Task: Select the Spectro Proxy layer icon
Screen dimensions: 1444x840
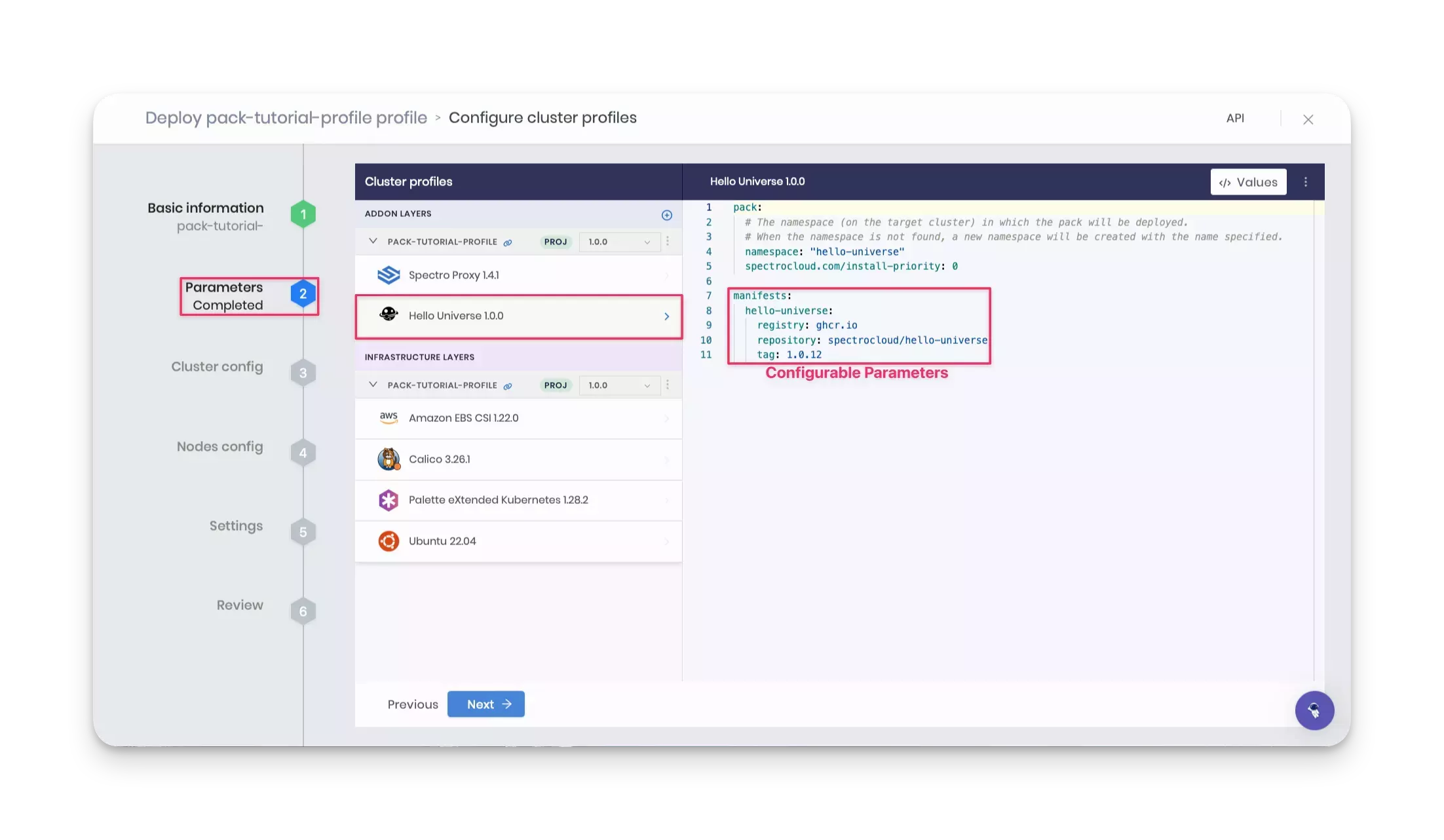Action: click(x=389, y=275)
